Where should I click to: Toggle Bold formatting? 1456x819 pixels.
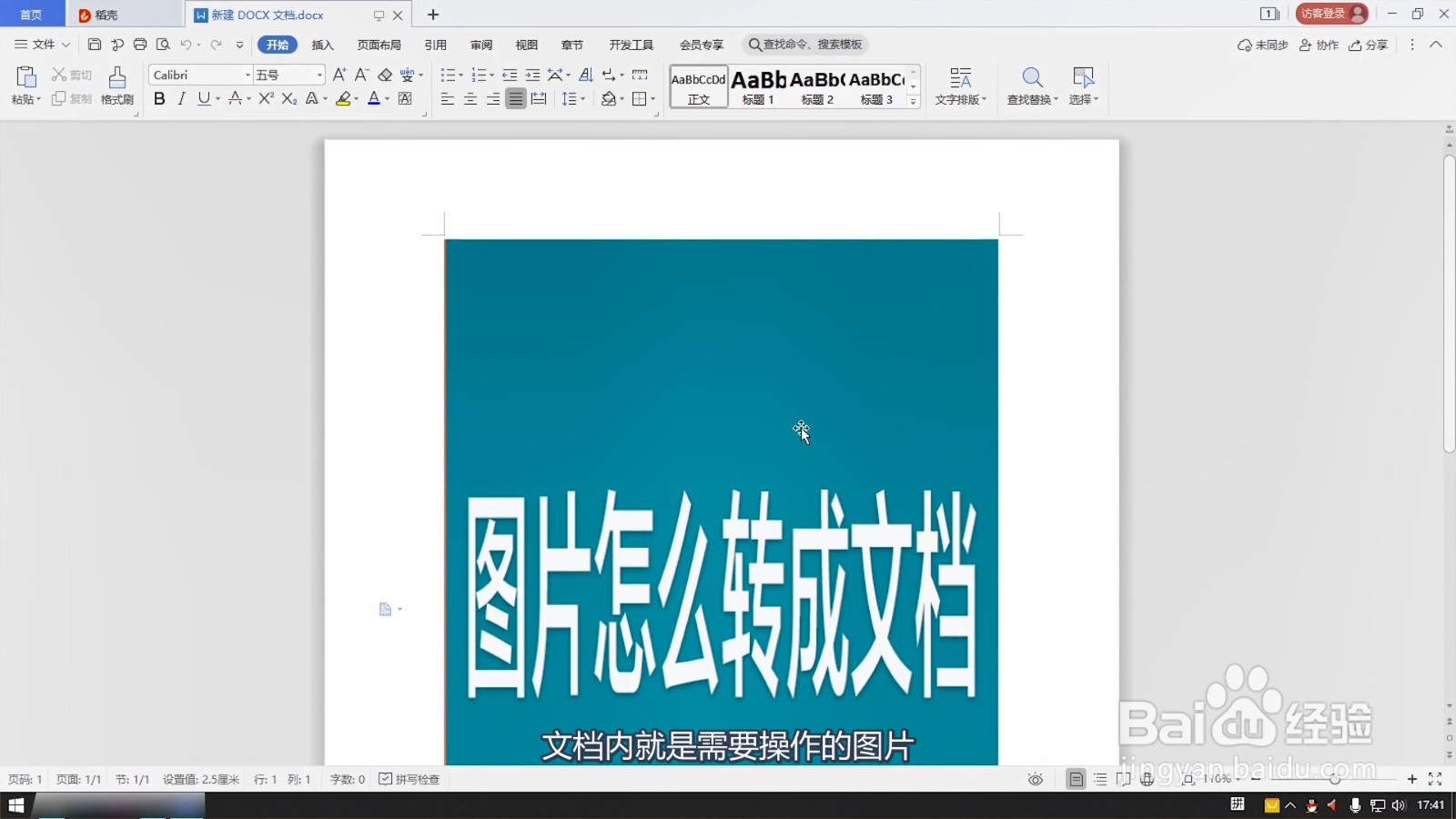click(159, 98)
